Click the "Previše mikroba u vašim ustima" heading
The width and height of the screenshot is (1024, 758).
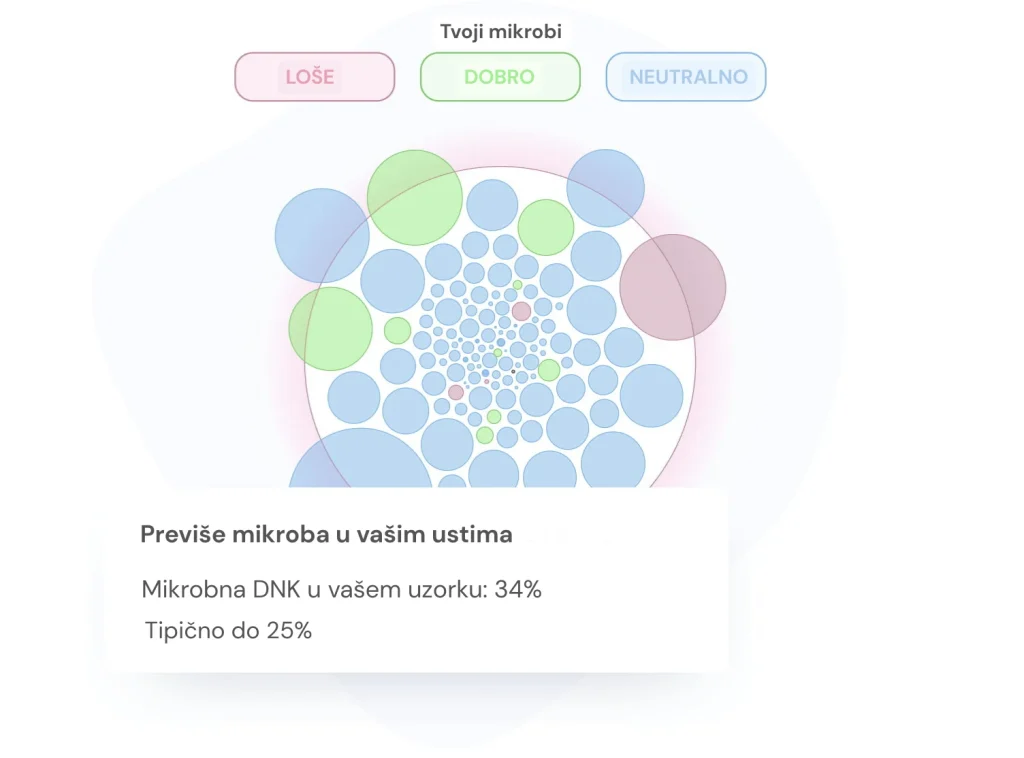click(326, 534)
